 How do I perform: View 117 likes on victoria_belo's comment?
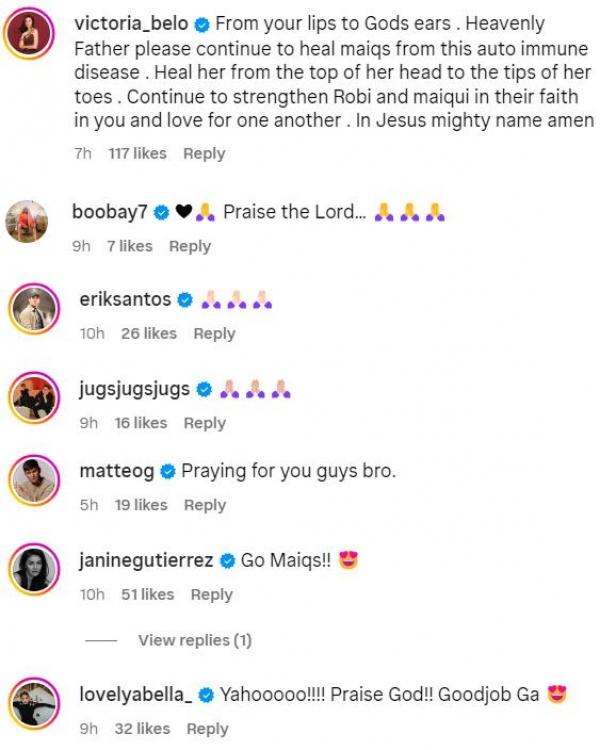tap(137, 154)
